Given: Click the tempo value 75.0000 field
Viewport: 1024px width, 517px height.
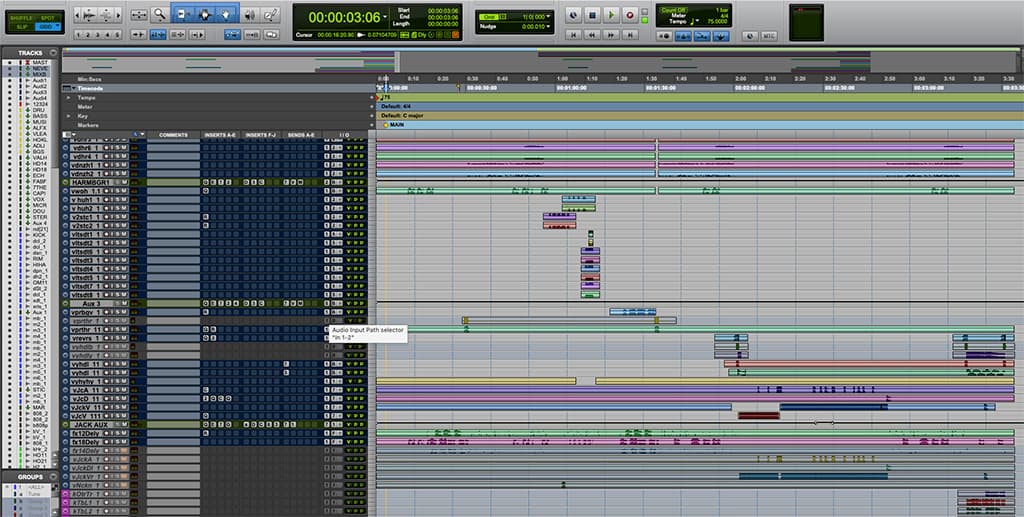Looking at the screenshot, I should click(717, 22).
